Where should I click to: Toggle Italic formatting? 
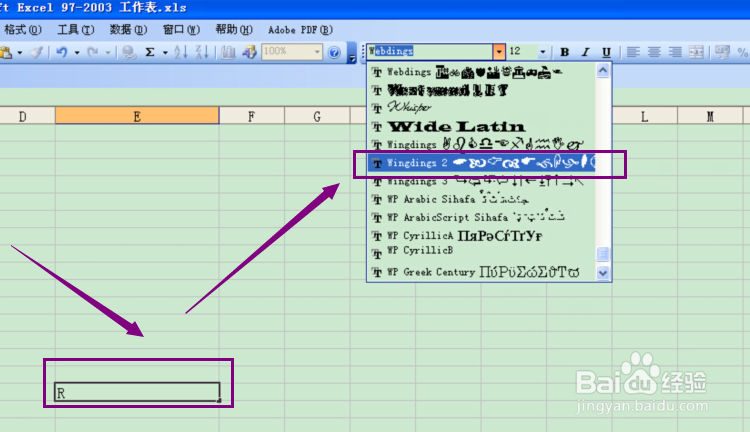click(585, 52)
